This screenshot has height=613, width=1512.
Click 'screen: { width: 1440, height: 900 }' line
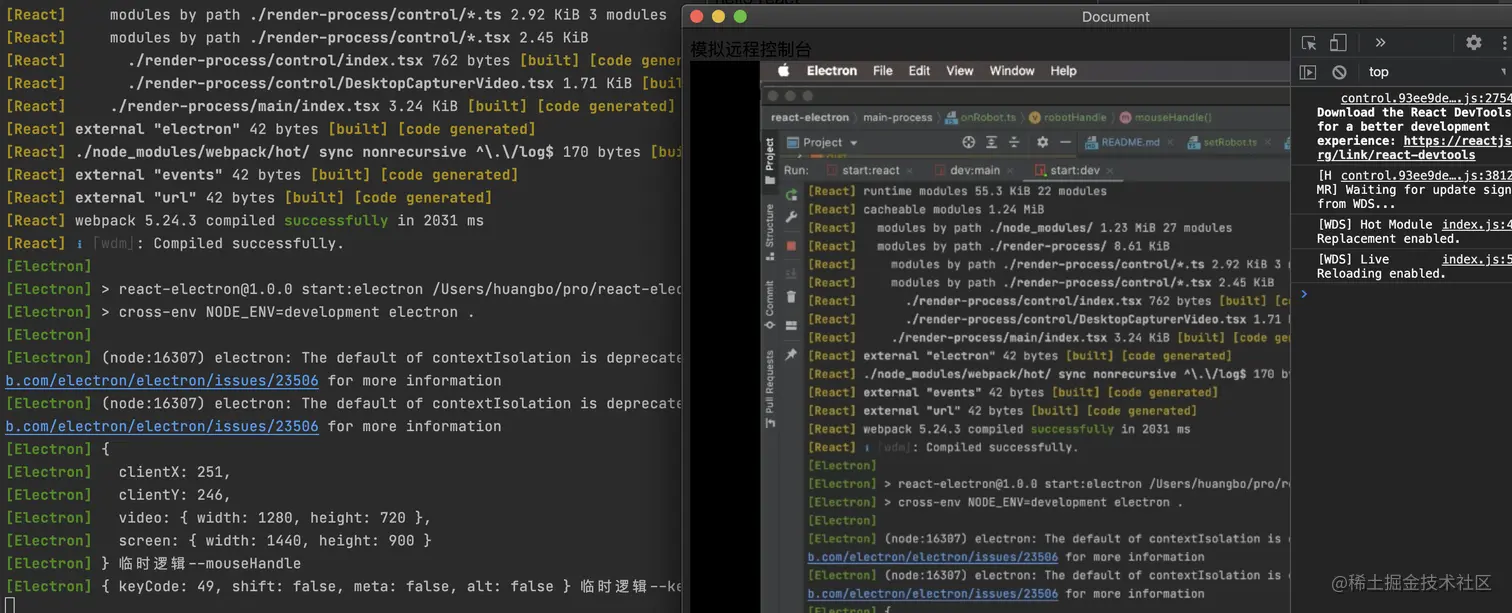coord(275,541)
